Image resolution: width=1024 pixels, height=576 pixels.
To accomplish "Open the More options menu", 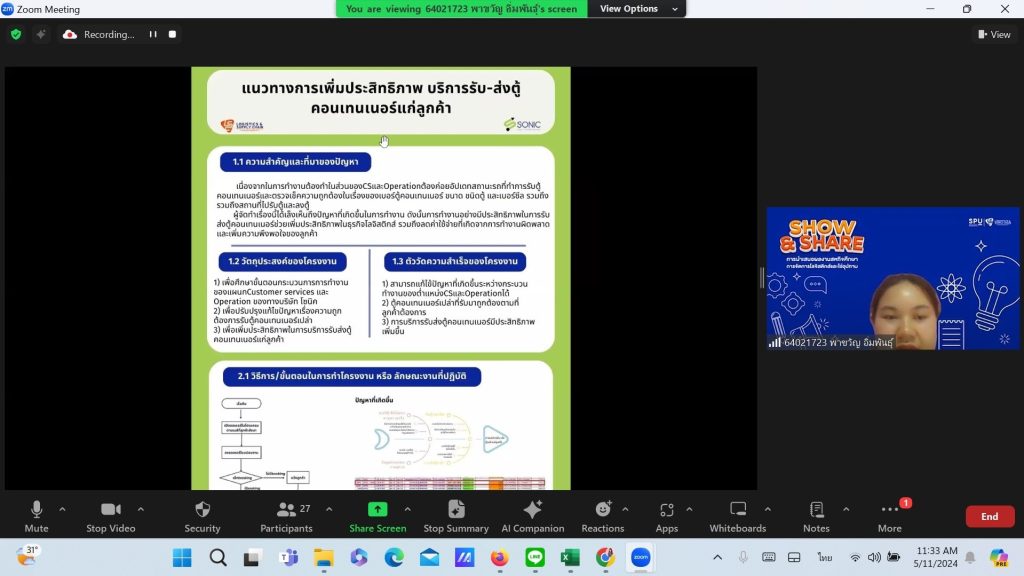I will [x=889, y=517].
